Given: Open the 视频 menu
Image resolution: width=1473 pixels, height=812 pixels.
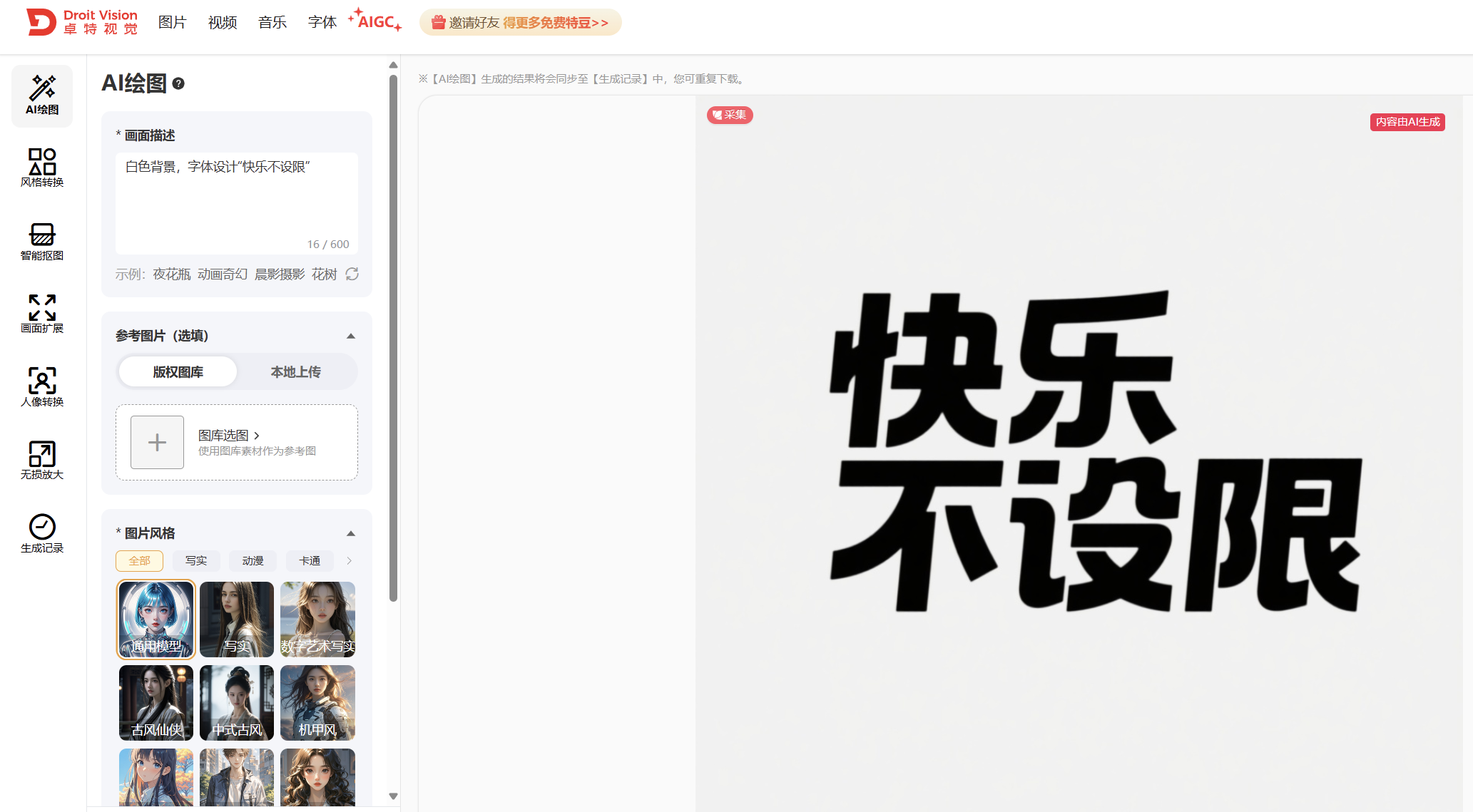Looking at the screenshot, I should [x=223, y=22].
